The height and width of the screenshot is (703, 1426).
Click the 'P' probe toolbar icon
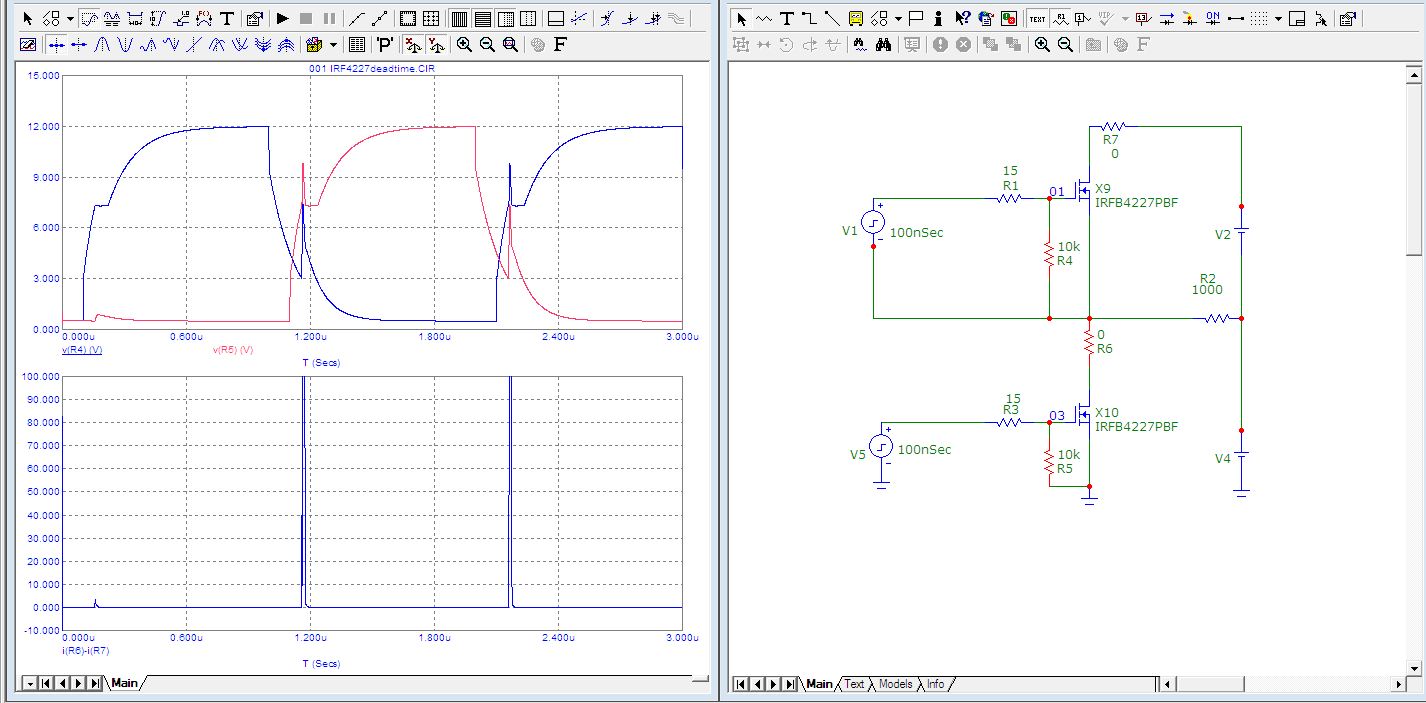384,44
